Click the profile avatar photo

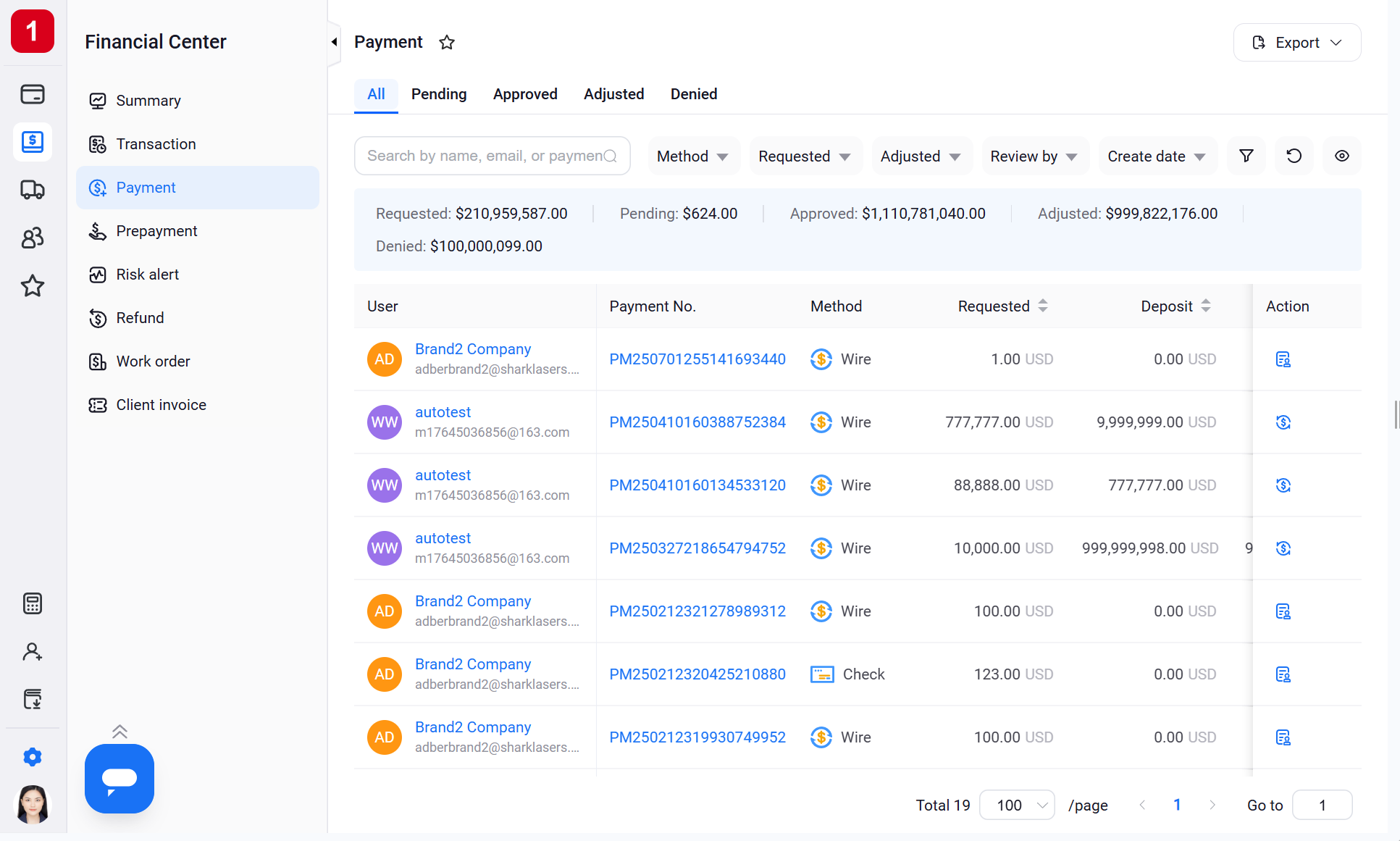tap(33, 804)
